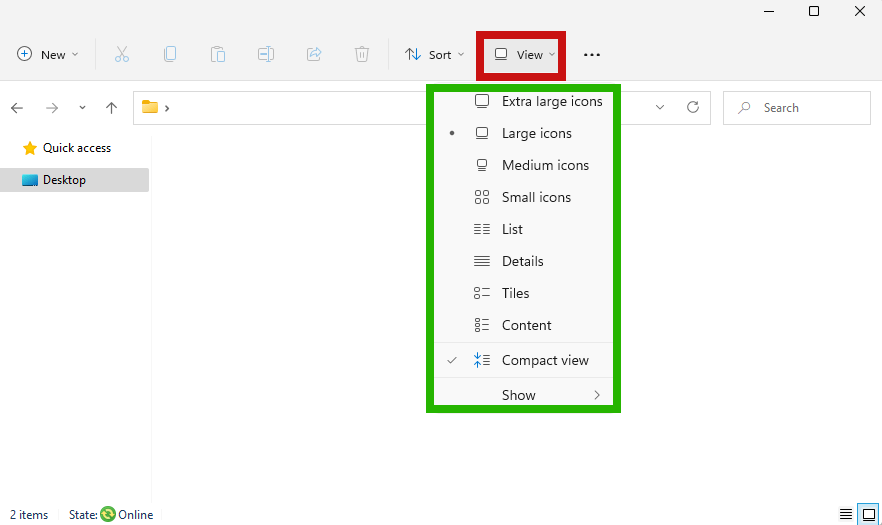Choose List view option

[524, 230]
